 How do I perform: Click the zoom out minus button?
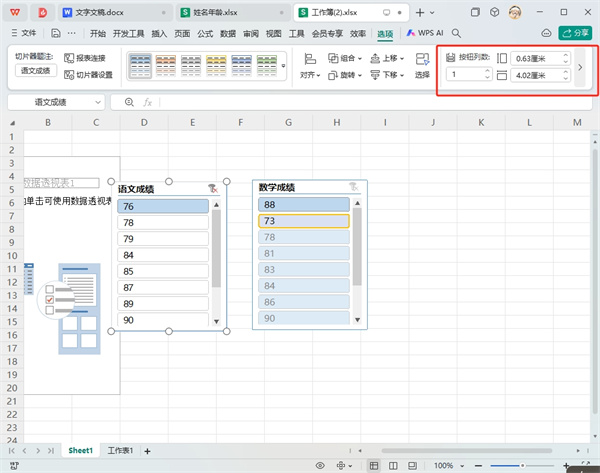(478, 465)
